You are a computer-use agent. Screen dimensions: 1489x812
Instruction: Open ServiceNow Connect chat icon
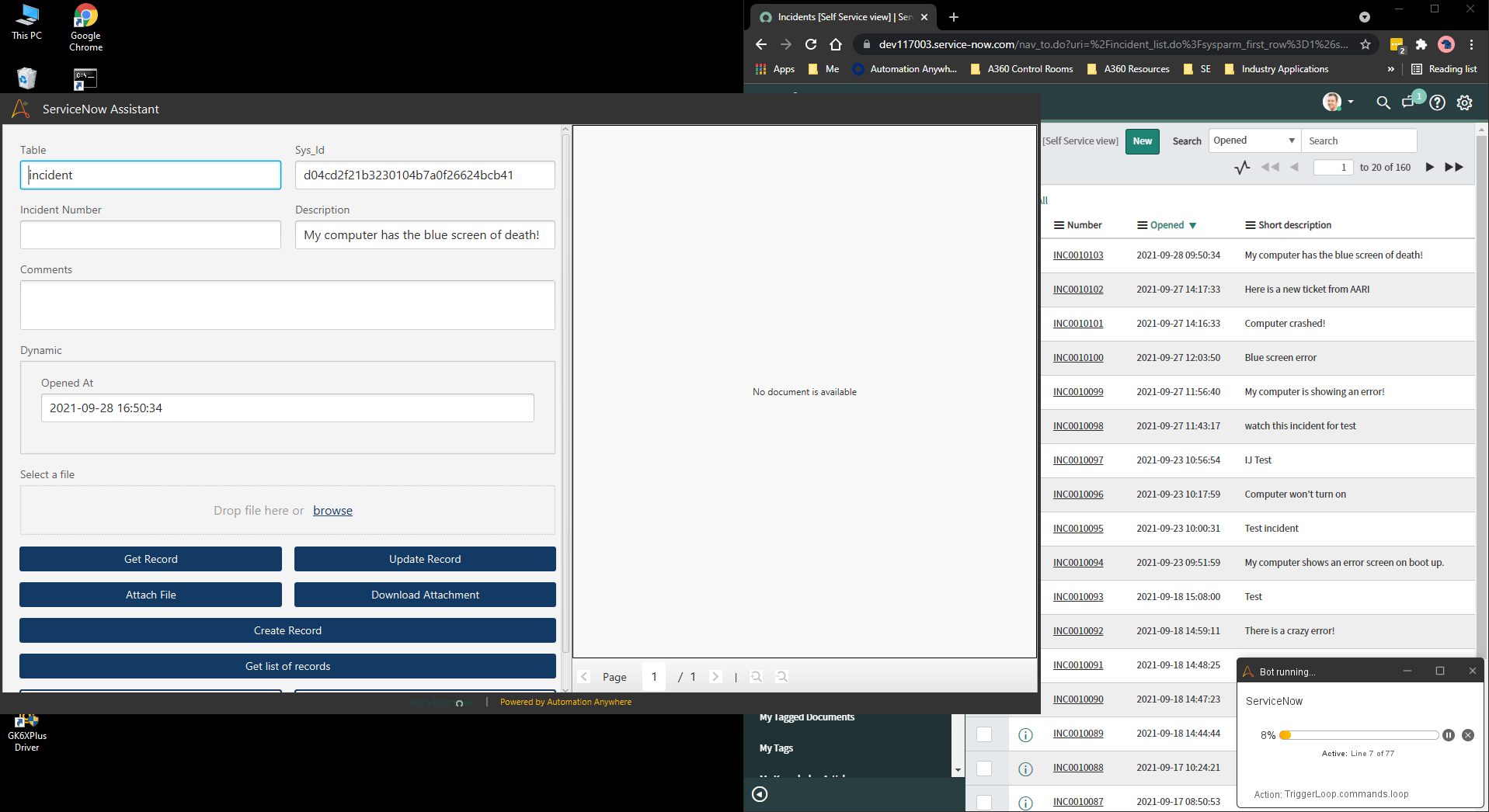(x=1409, y=102)
